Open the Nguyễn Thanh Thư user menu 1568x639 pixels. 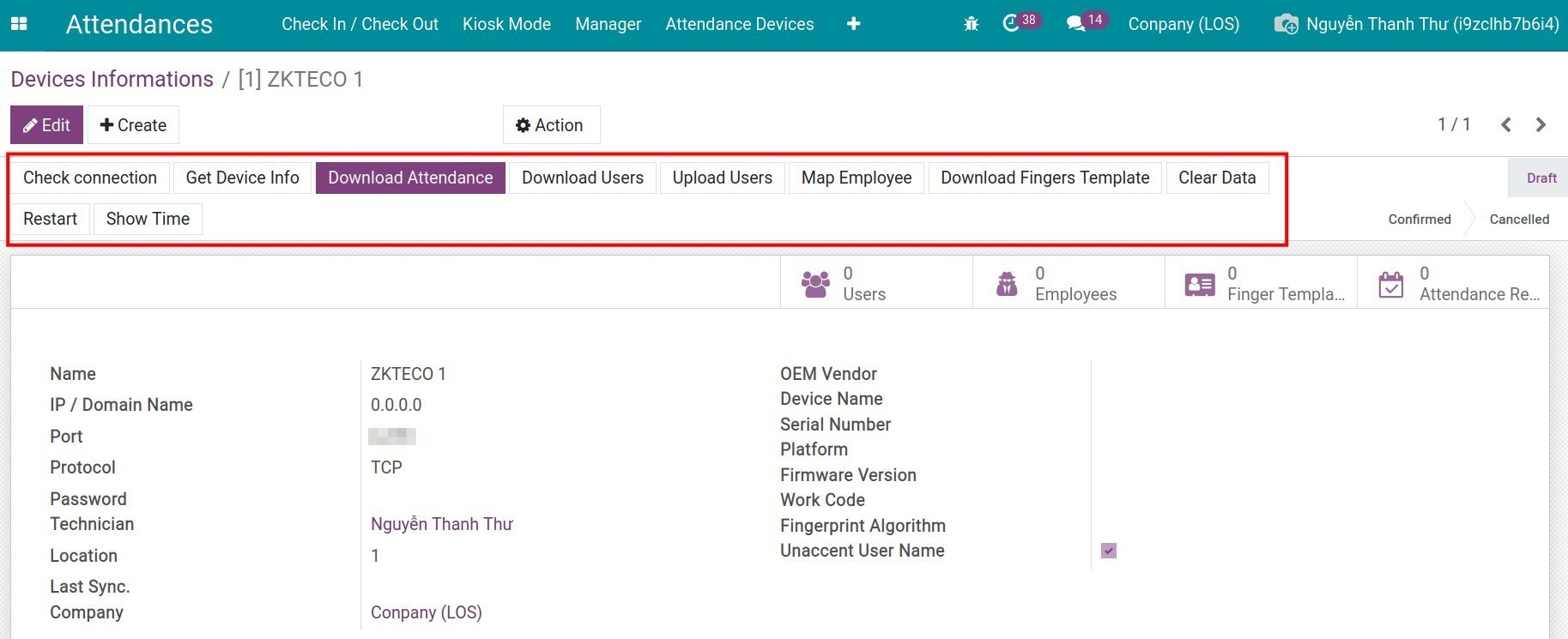[x=1416, y=24]
